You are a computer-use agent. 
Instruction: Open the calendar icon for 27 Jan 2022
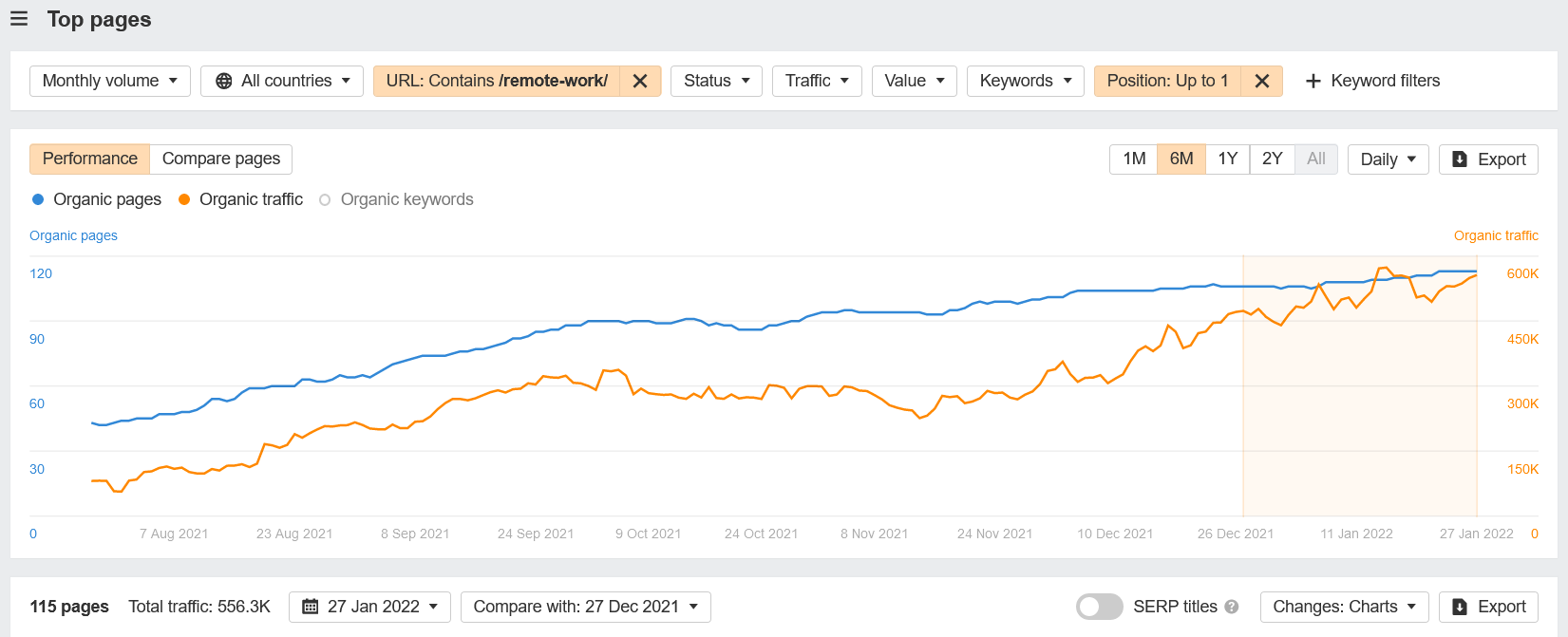coord(311,607)
